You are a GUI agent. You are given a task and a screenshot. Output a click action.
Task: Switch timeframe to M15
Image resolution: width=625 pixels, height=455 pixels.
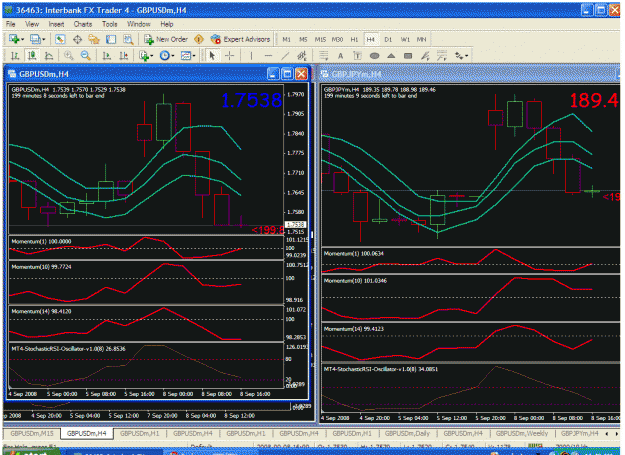[320, 39]
